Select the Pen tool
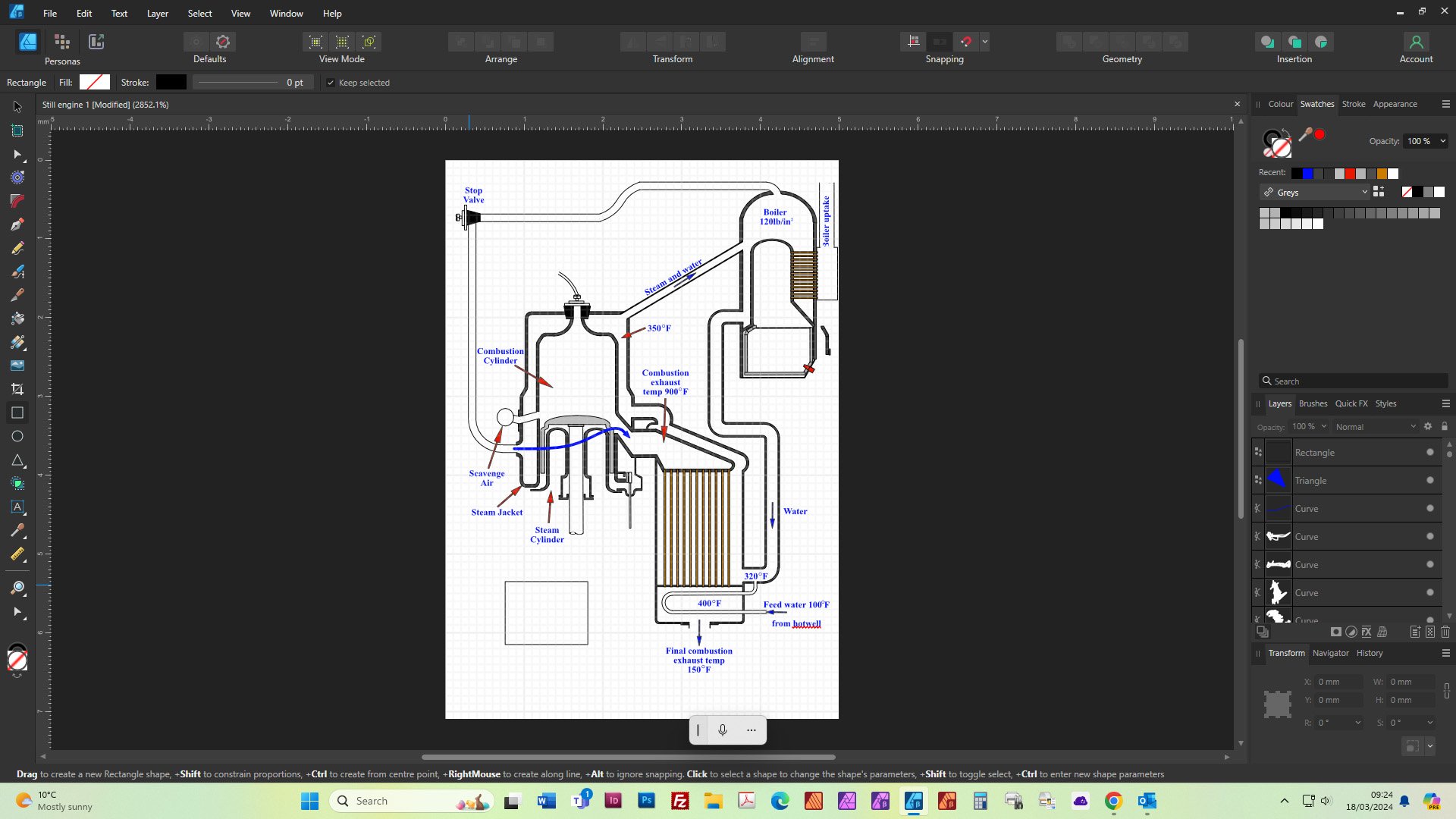Image resolution: width=1456 pixels, height=819 pixels. click(x=17, y=224)
